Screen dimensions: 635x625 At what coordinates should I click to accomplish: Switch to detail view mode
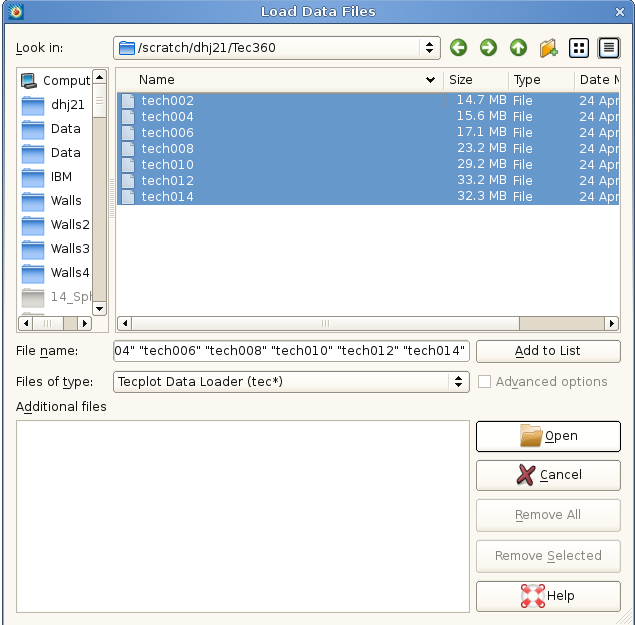[608, 48]
